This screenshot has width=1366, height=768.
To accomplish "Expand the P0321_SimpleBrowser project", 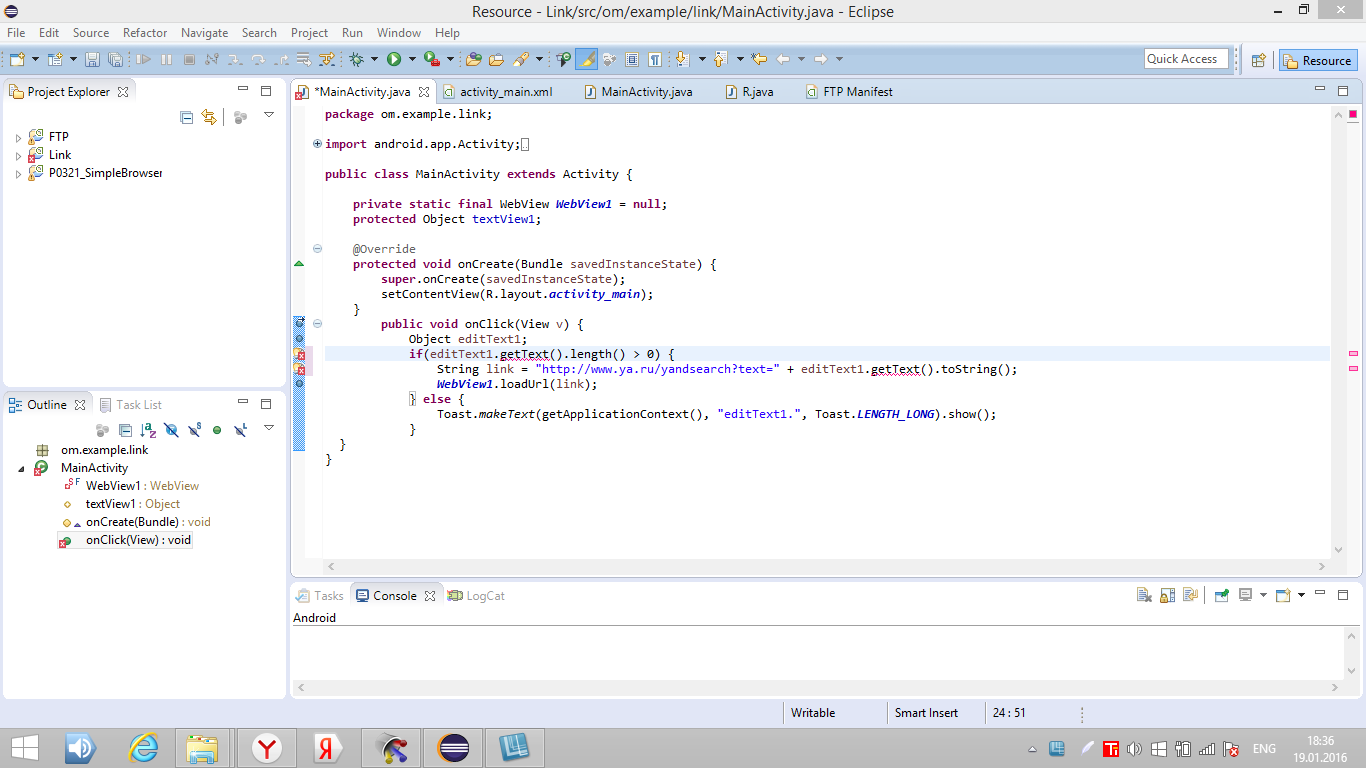I will (x=18, y=173).
